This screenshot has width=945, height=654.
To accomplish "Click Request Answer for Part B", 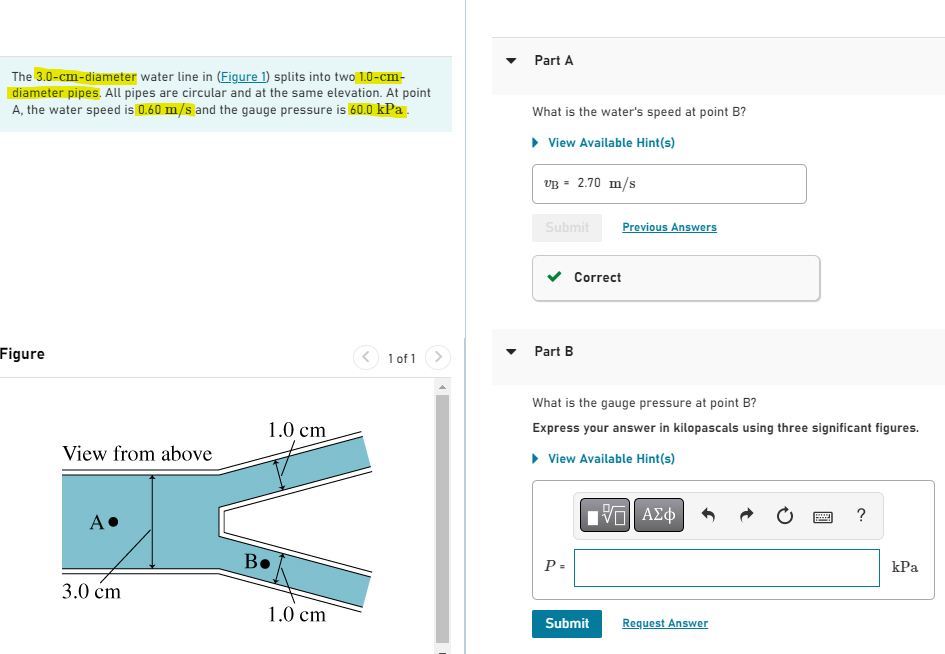I will pos(664,623).
